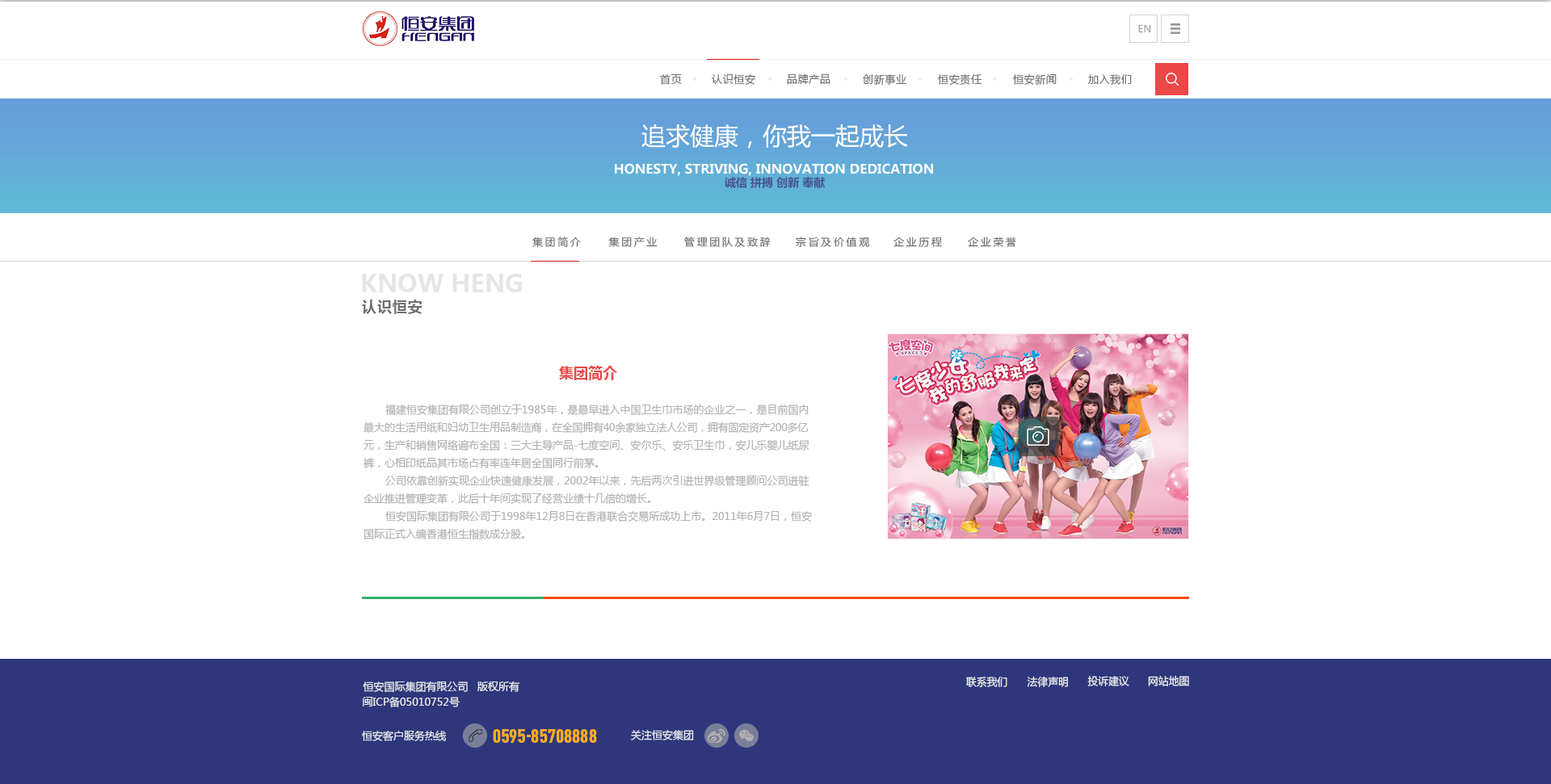
Task: Click the Weibo icon in the footer
Action: point(717,736)
